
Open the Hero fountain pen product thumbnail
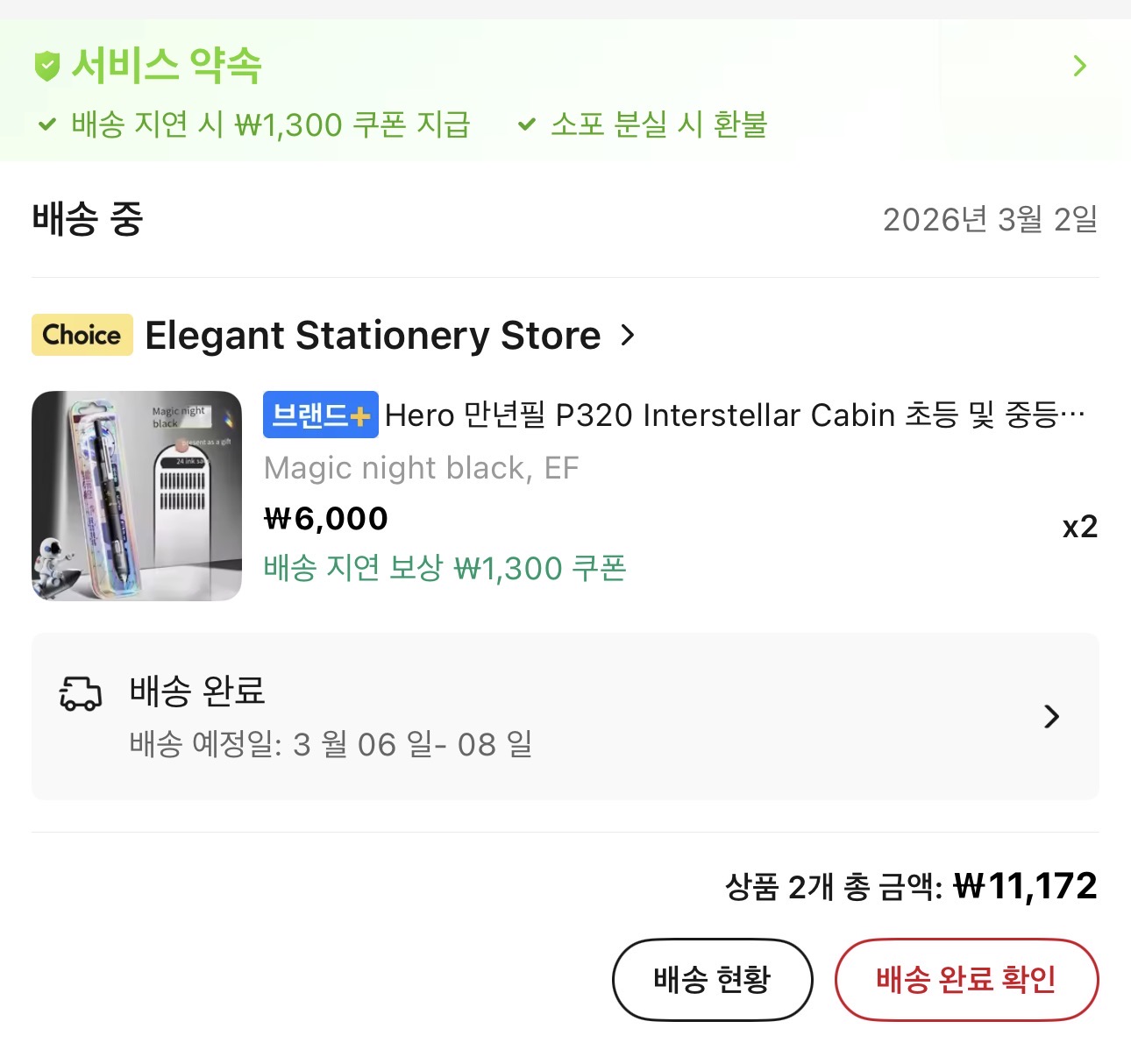[137, 496]
